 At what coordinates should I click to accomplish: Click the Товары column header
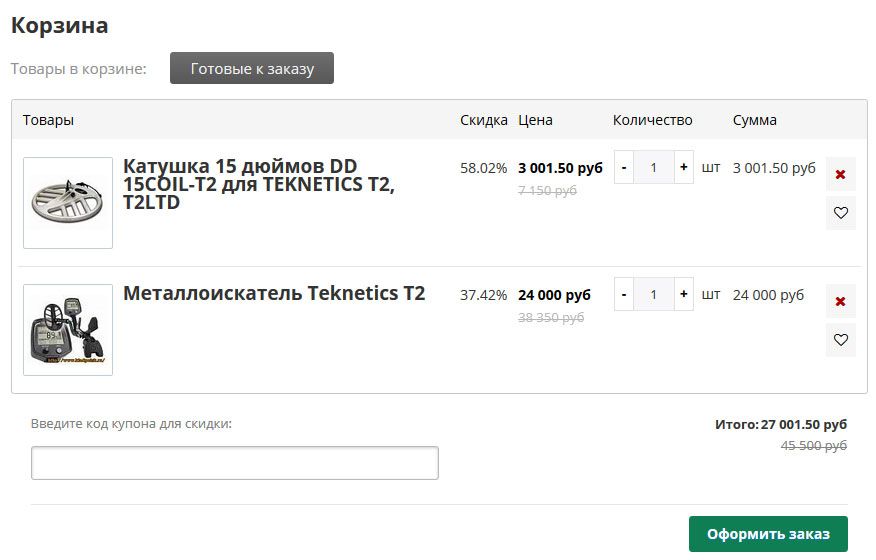48,120
